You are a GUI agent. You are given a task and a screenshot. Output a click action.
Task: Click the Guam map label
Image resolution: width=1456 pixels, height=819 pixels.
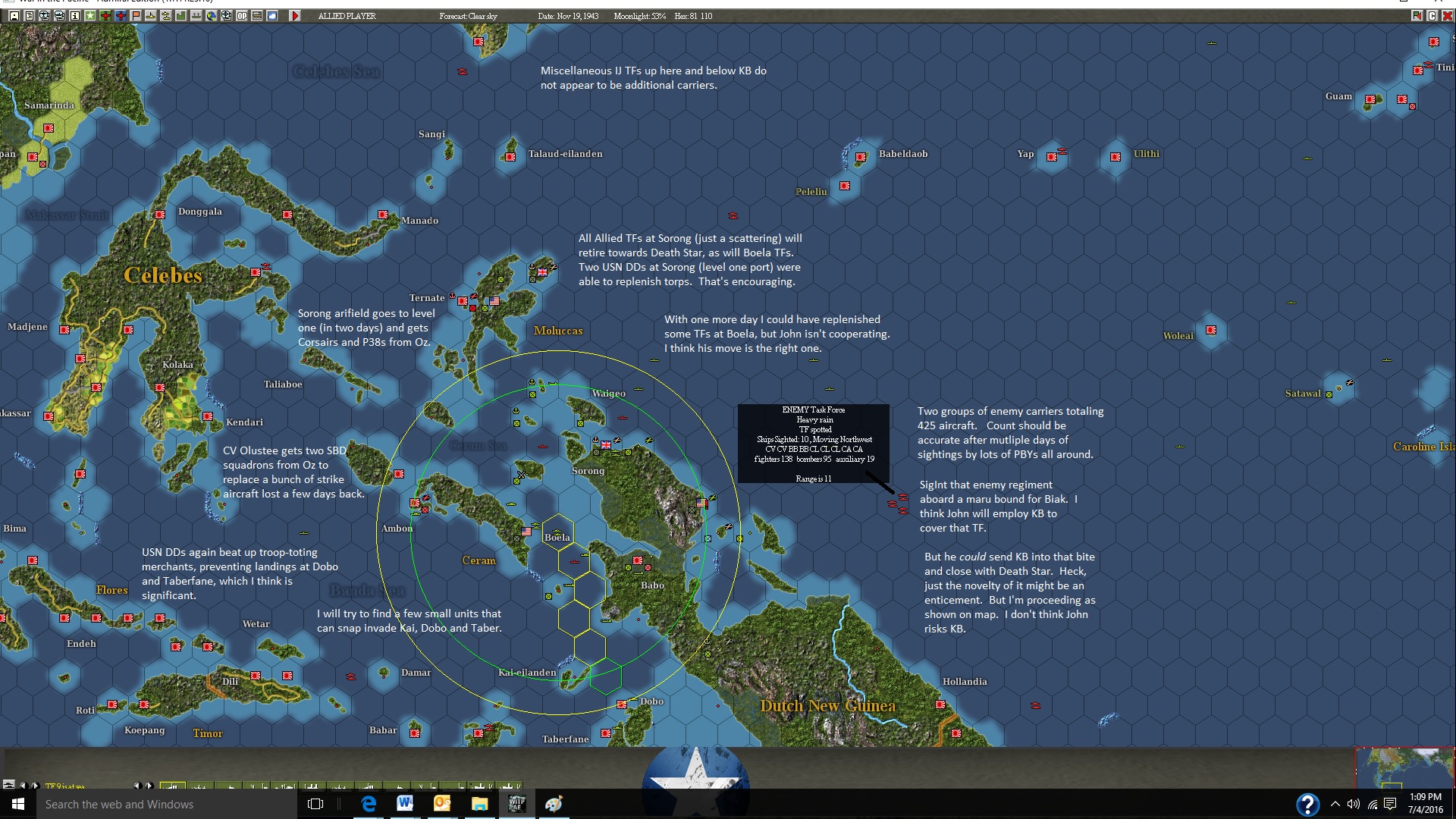pos(1338,96)
